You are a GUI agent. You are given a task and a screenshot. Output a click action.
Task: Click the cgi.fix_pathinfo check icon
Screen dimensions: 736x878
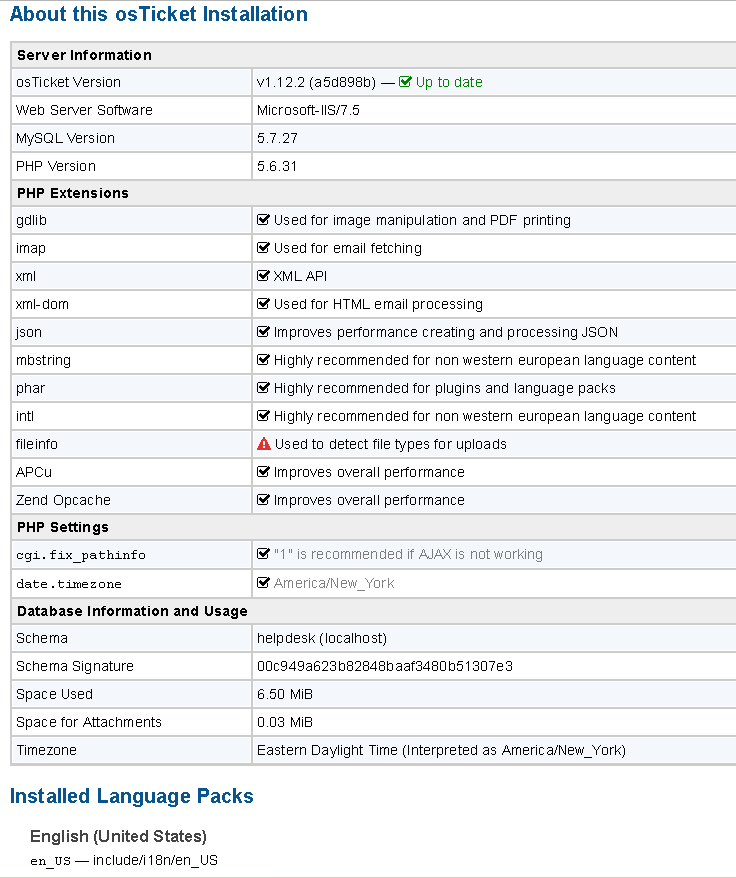[x=263, y=554]
